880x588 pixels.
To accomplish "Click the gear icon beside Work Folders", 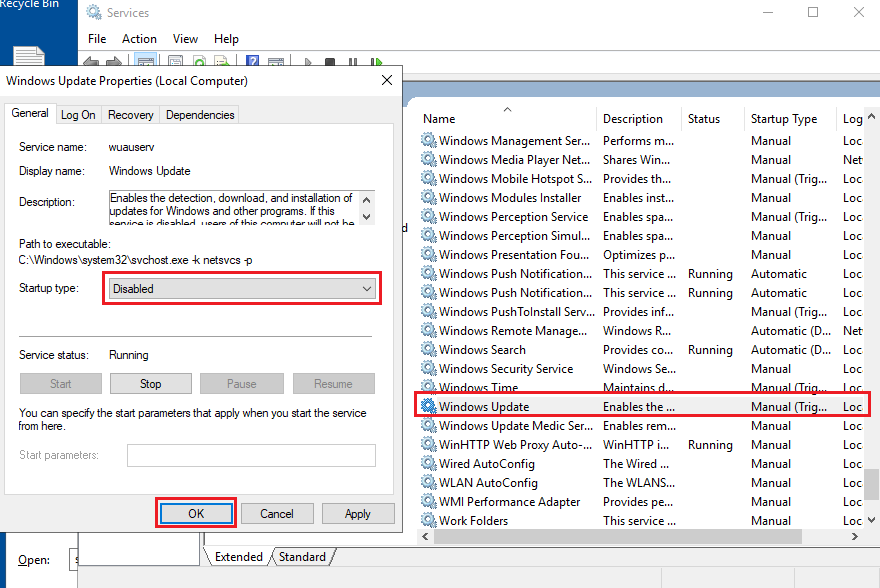I will [429, 520].
